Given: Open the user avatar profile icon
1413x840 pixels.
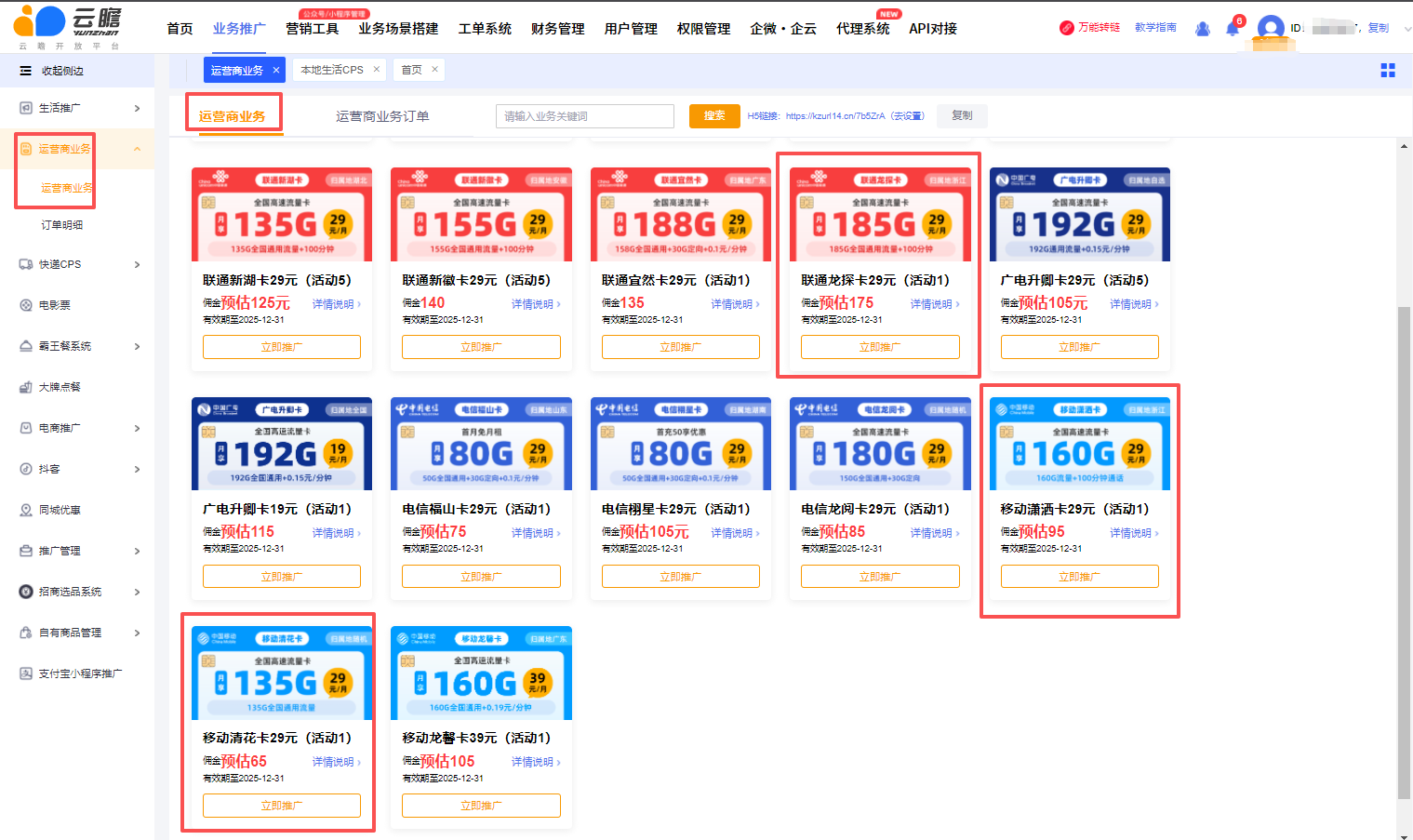Looking at the screenshot, I should click(x=1270, y=28).
